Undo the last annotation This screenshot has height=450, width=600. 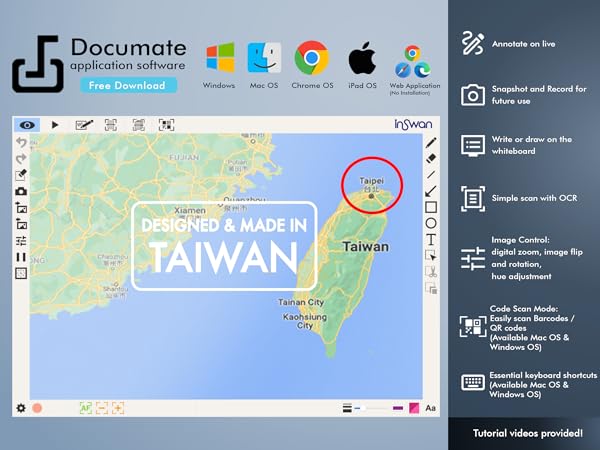pos(21,142)
